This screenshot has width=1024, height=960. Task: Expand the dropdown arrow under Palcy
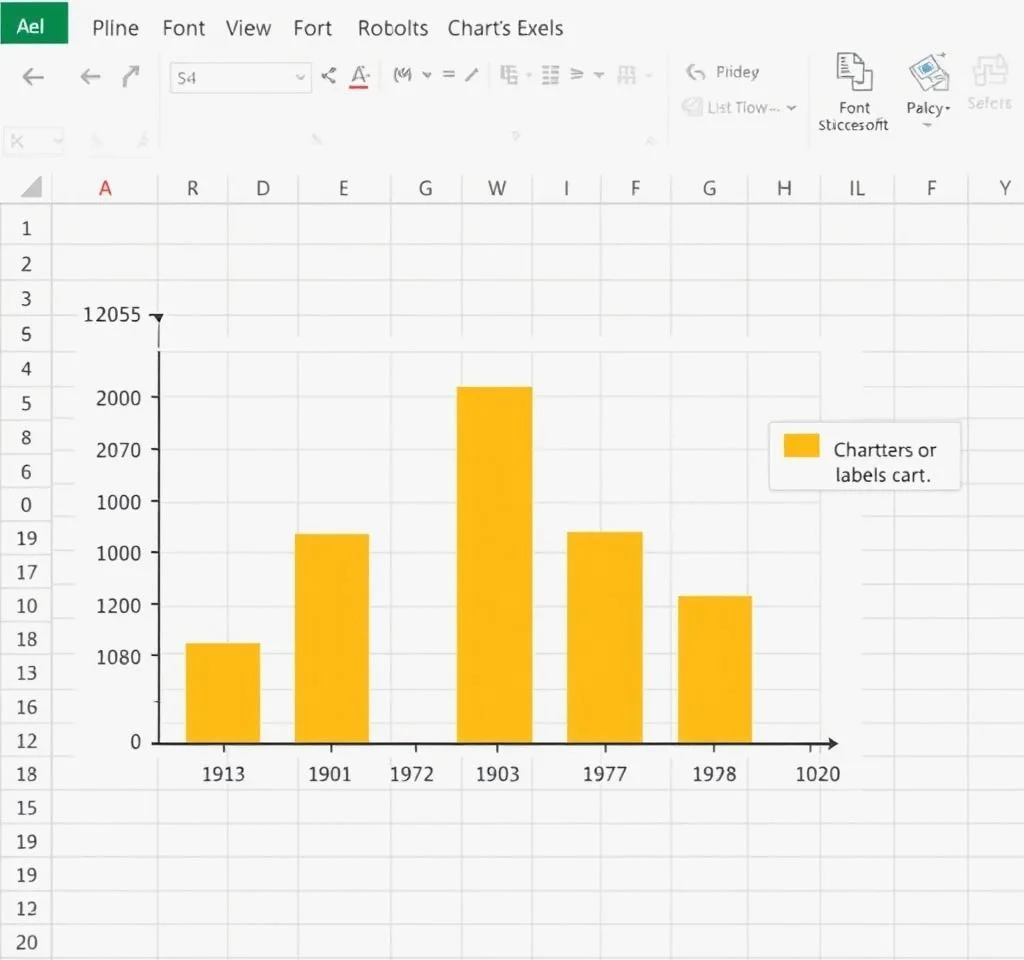927,126
